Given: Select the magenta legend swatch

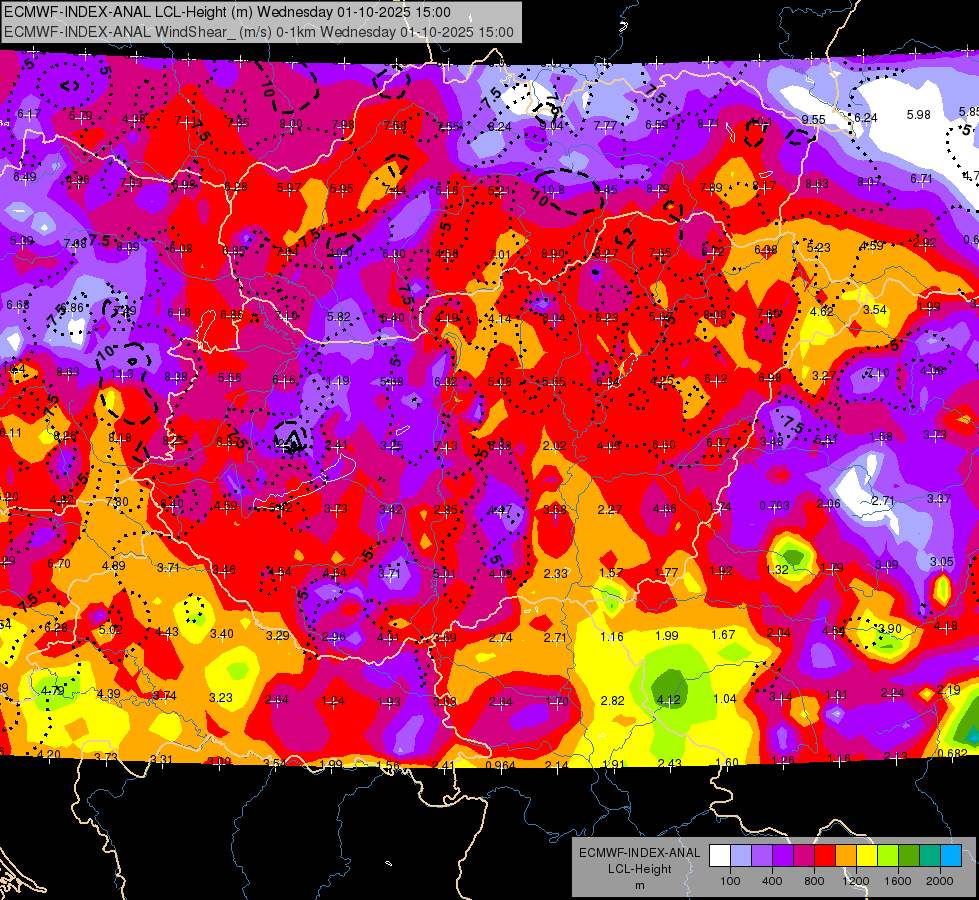Looking at the screenshot, I should (804, 856).
